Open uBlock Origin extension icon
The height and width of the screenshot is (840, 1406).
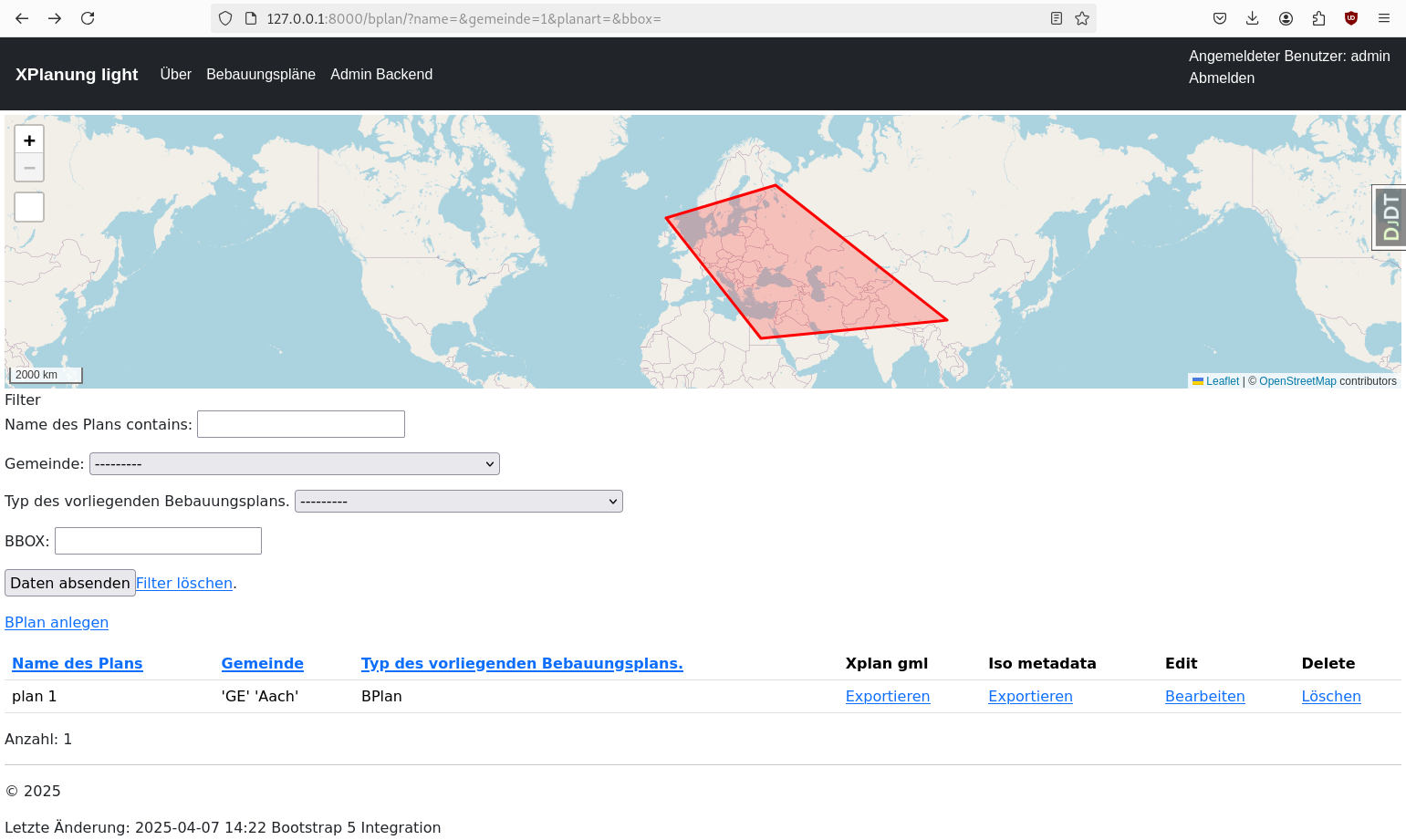tap(1351, 18)
